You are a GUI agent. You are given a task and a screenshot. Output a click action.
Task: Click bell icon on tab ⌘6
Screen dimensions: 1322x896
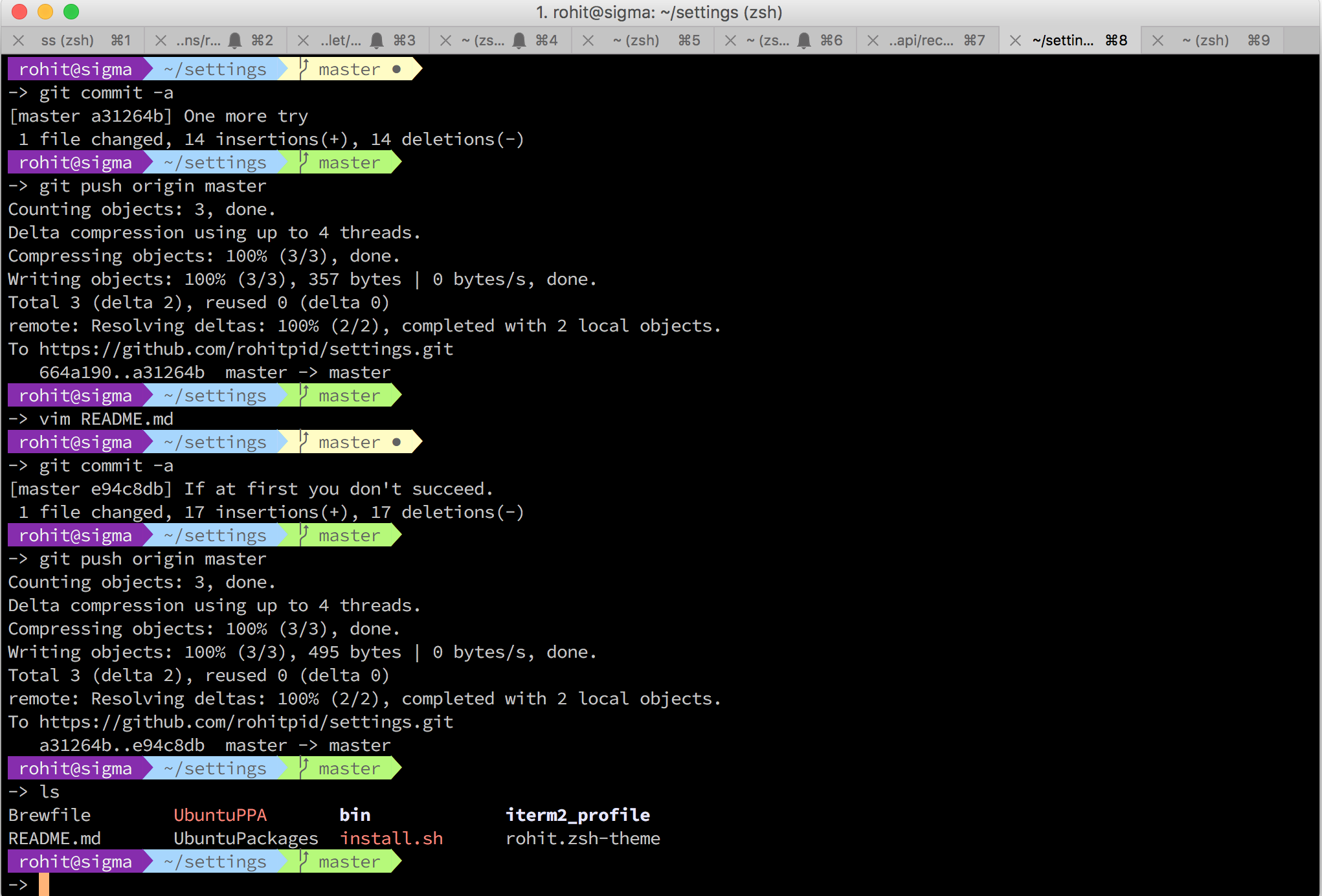pyautogui.click(x=804, y=41)
